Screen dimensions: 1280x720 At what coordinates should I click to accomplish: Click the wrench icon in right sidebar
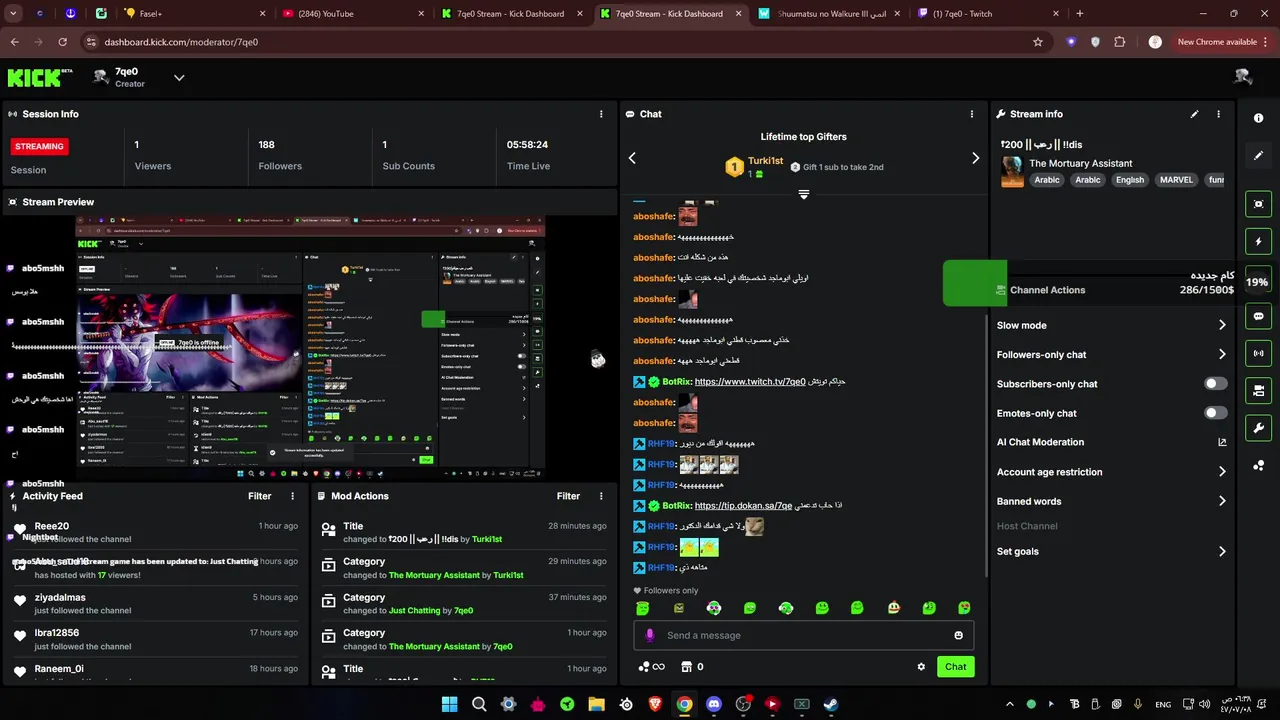[1258, 428]
